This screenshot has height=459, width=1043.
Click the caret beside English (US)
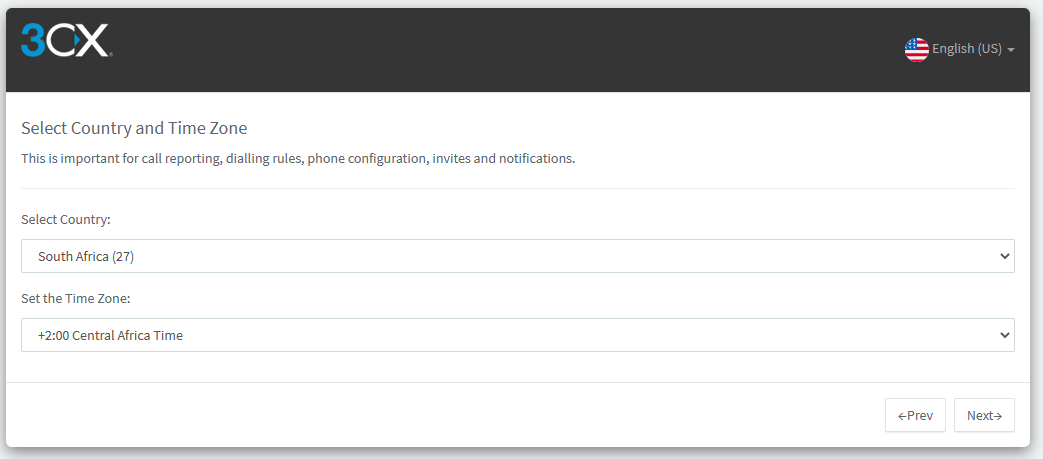tap(1010, 50)
